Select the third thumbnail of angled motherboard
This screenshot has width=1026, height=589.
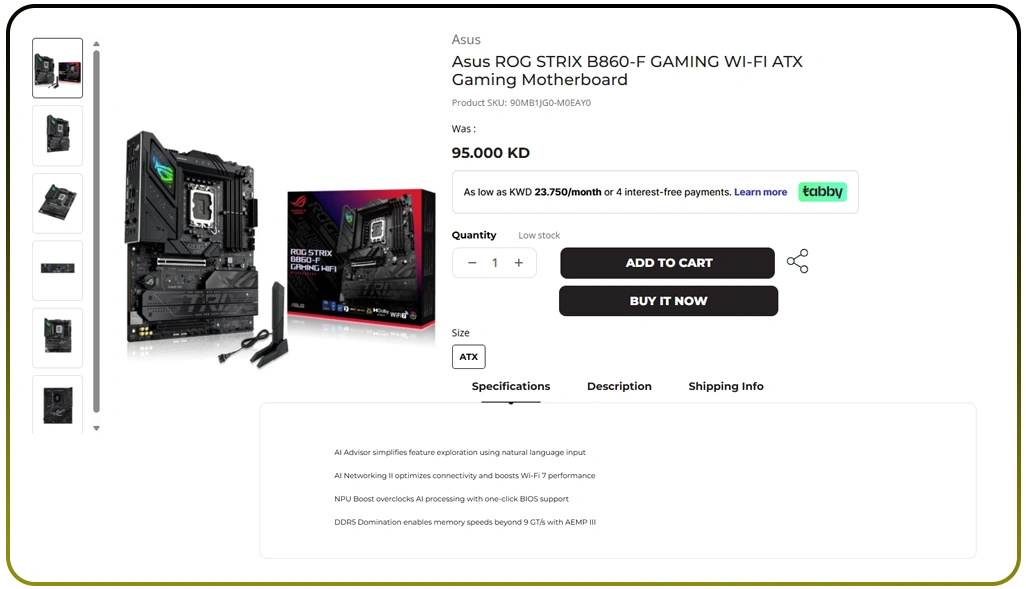click(x=58, y=203)
